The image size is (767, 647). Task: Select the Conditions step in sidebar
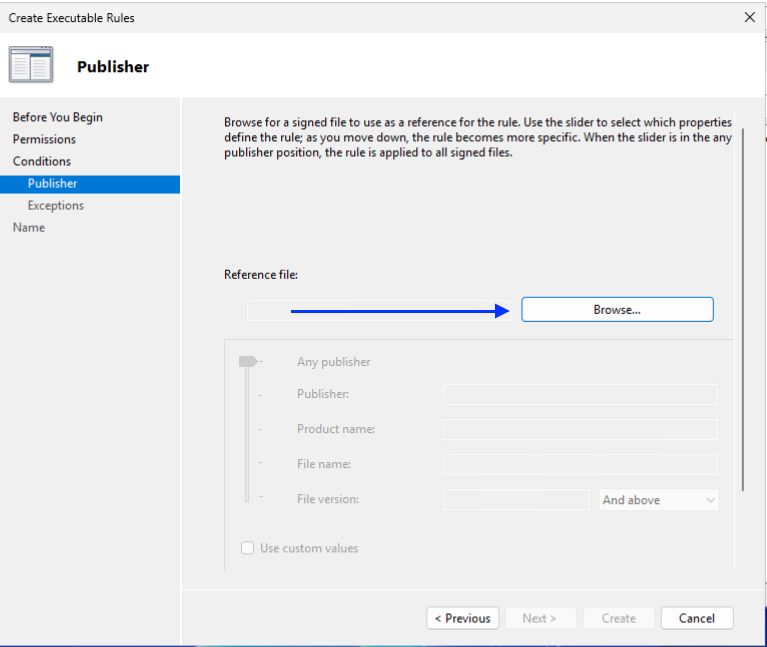[42, 161]
